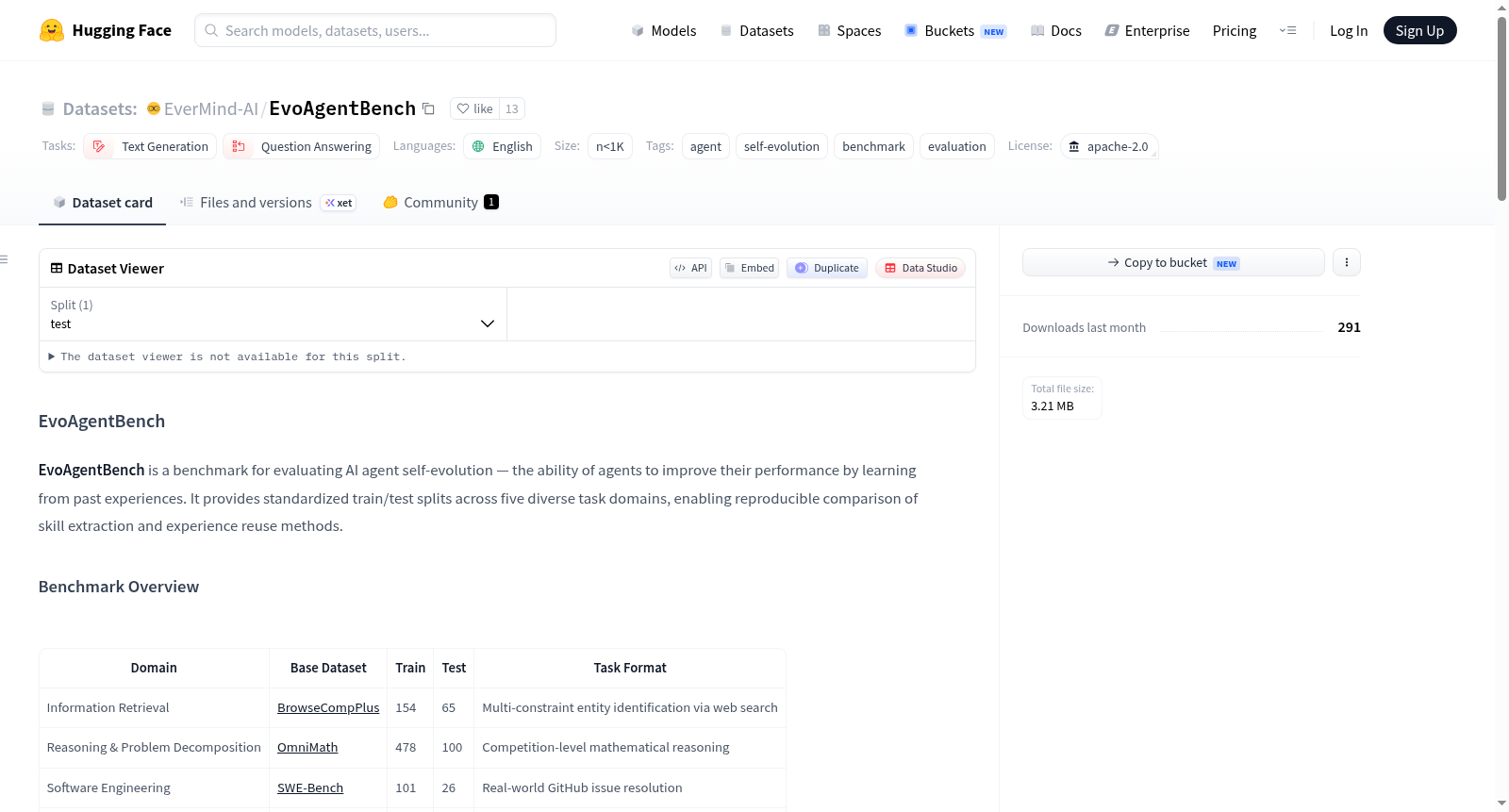Switch to the Dataset card tab

coord(102,203)
